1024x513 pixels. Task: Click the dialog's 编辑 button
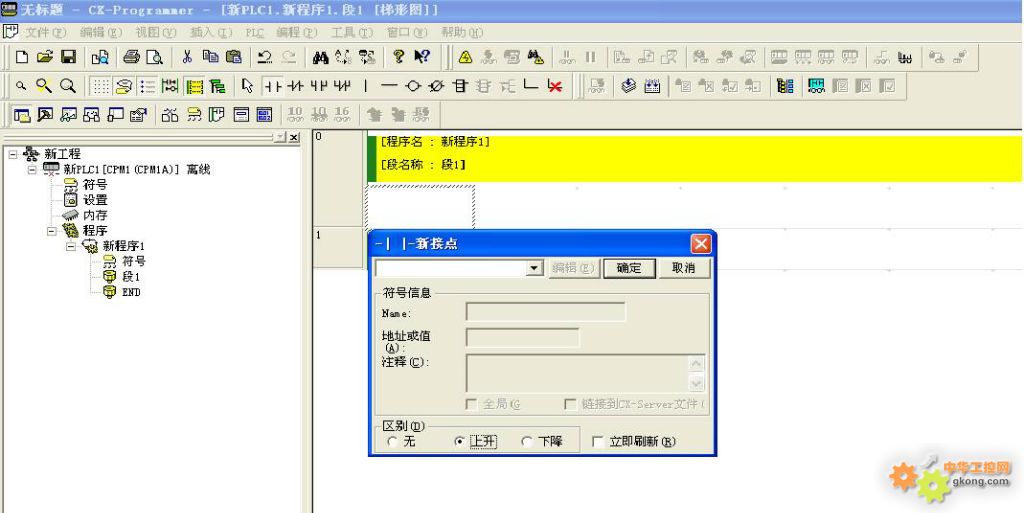[573, 268]
